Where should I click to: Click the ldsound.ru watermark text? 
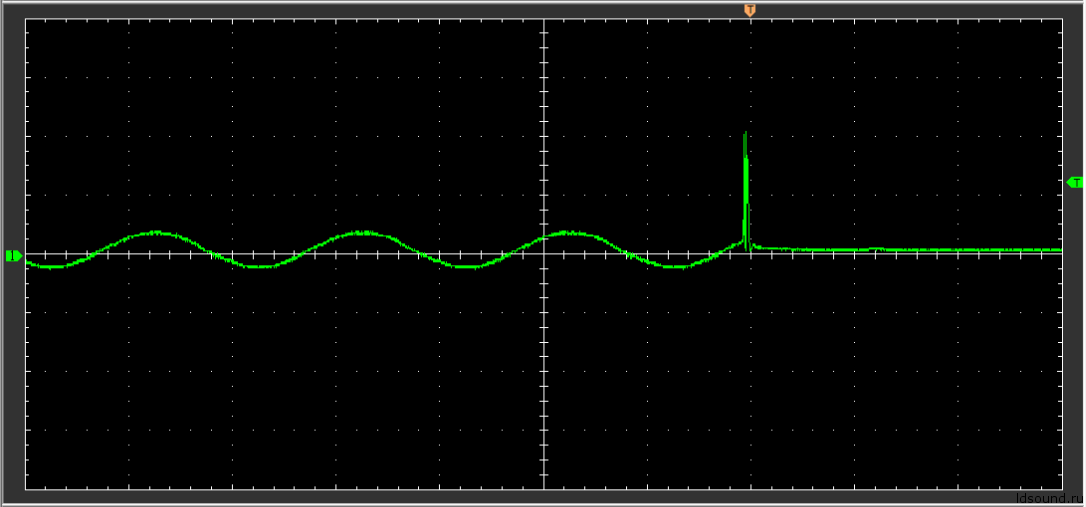(x=1049, y=497)
